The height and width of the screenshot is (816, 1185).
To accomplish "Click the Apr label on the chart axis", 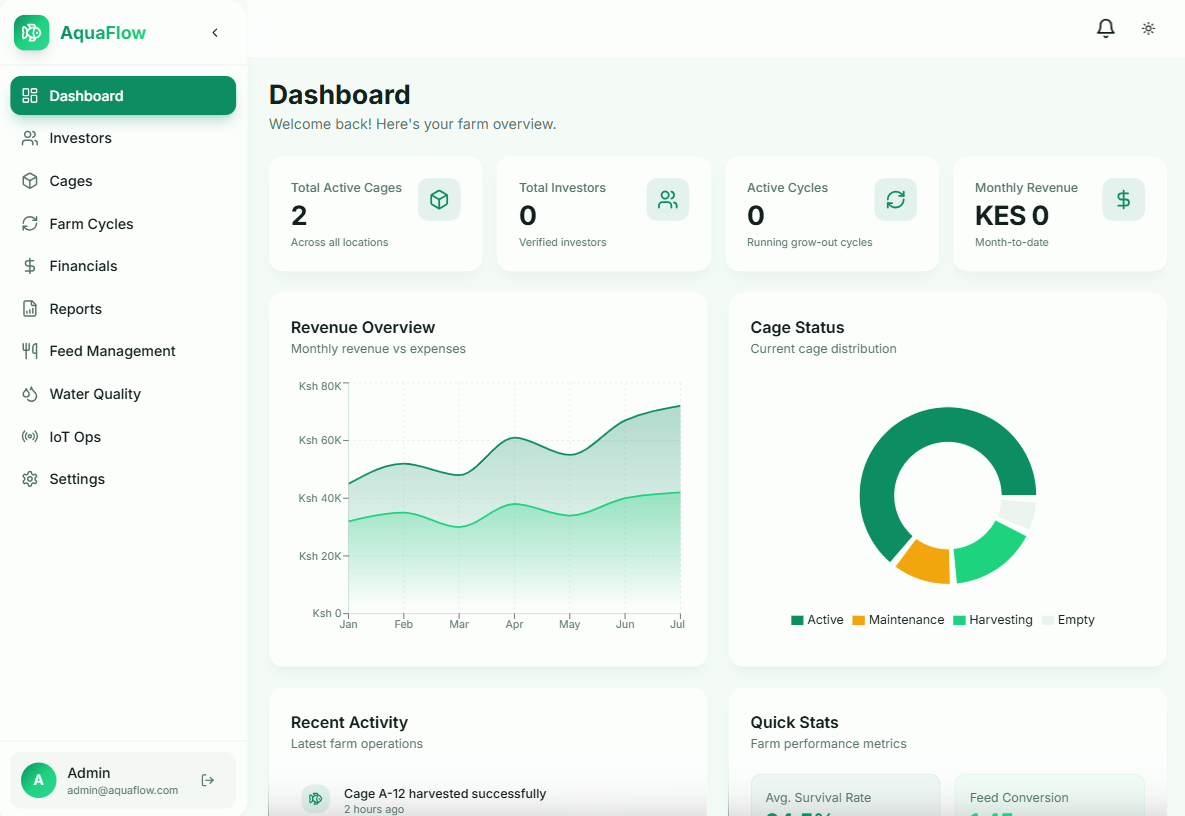I will (x=515, y=624).
